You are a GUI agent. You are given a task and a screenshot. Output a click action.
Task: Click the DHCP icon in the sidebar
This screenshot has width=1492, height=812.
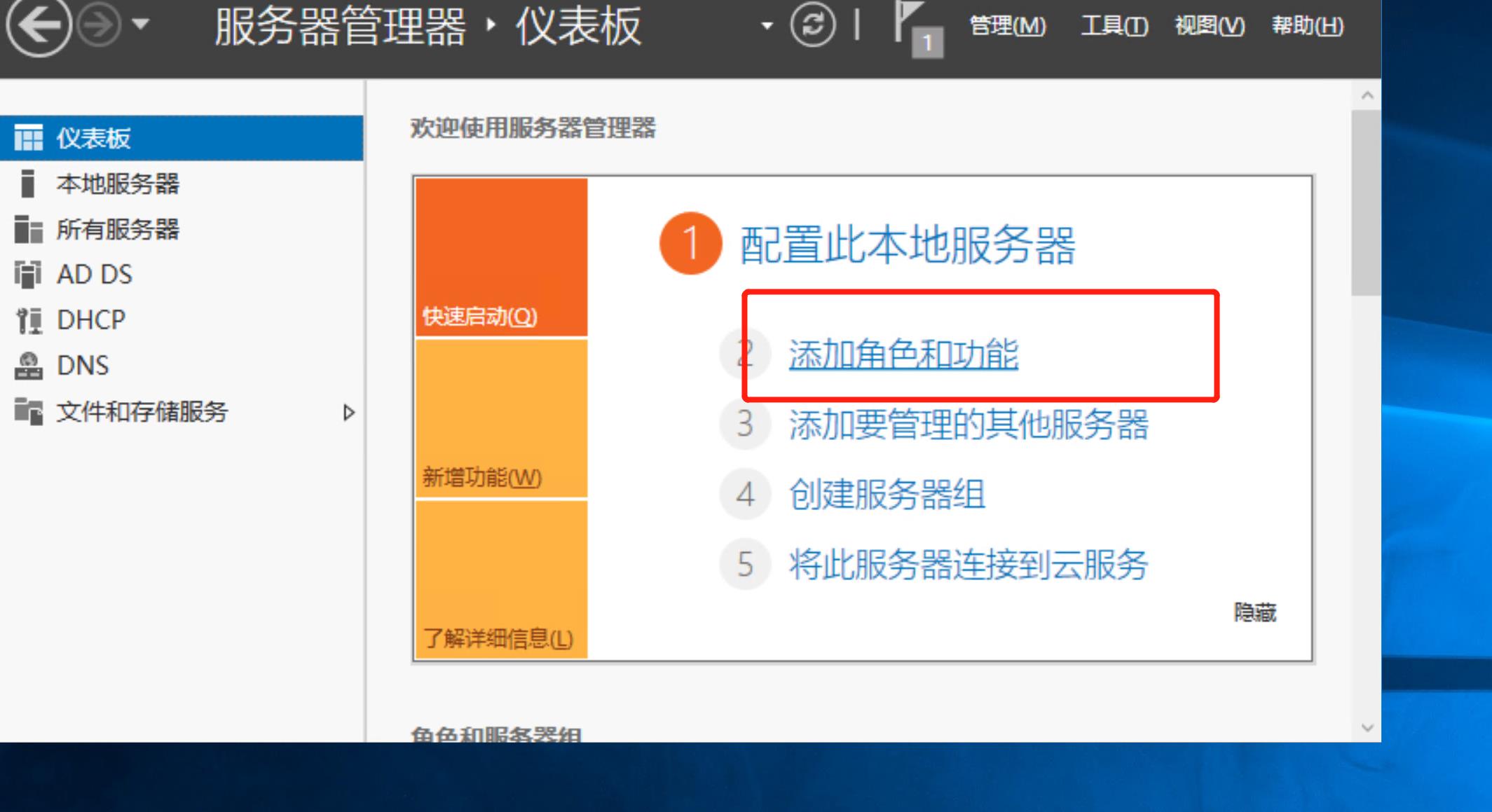click(x=29, y=320)
